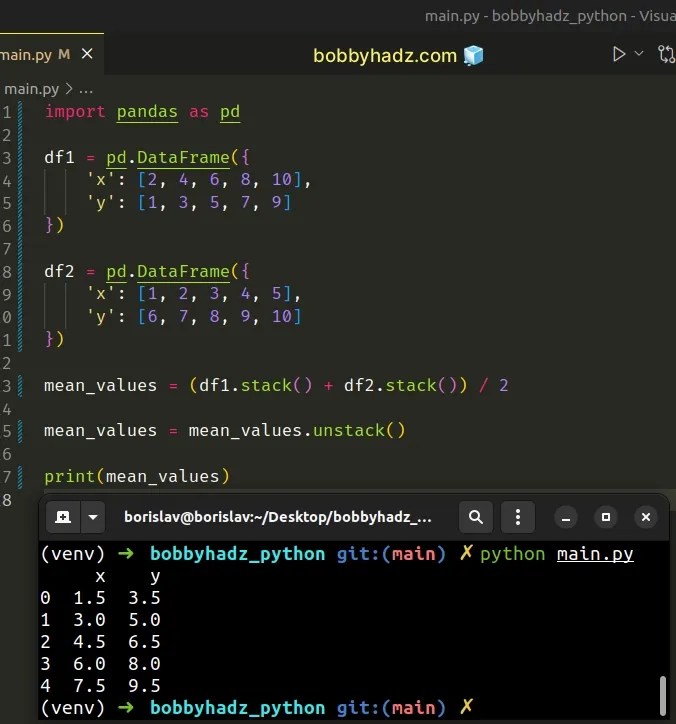
Task: Click 'x' column header in terminal output
Action: (100, 576)
